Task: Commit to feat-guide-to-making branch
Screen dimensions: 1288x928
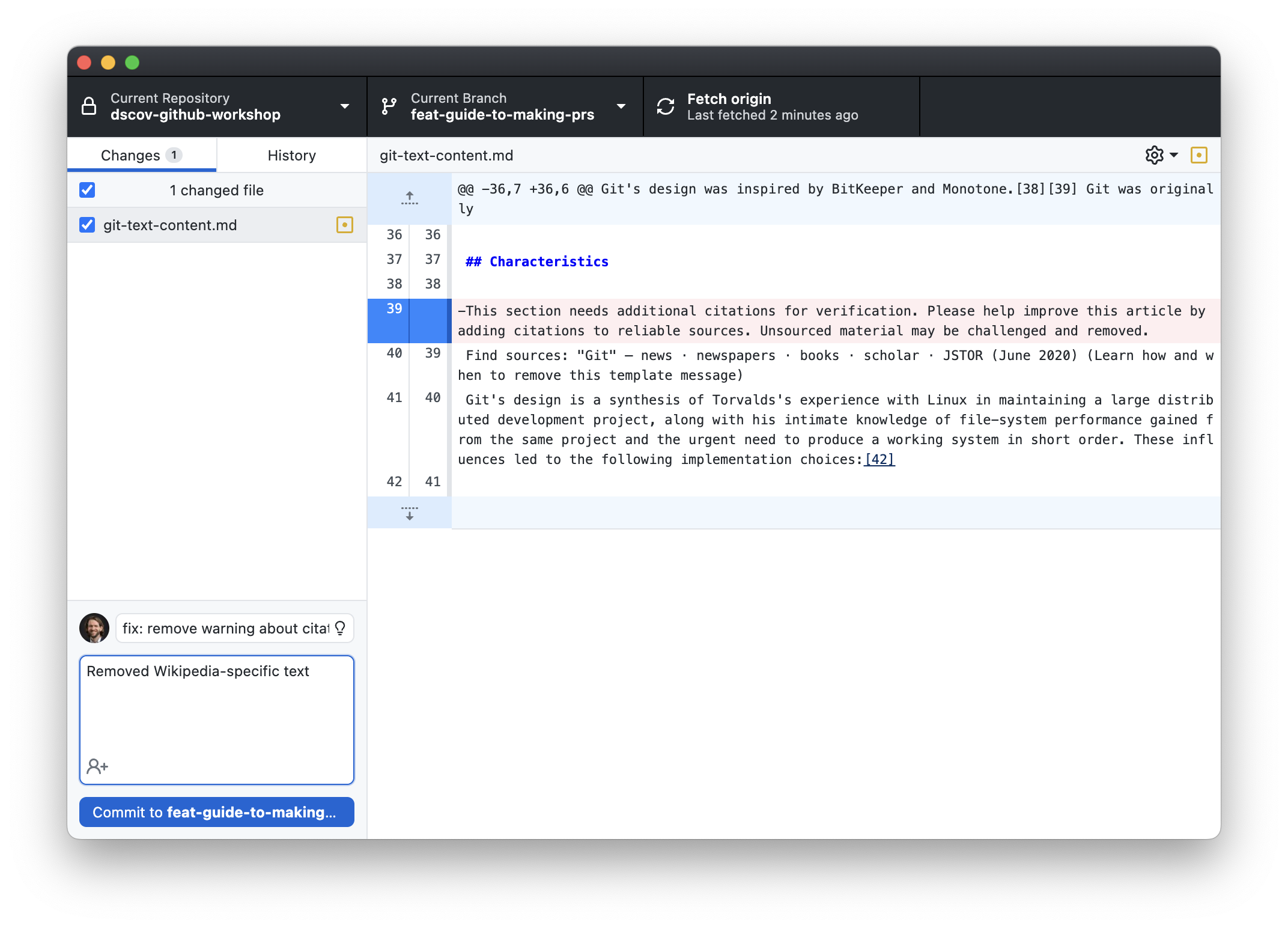Action: pyautogui.click(x=216, y=811)
